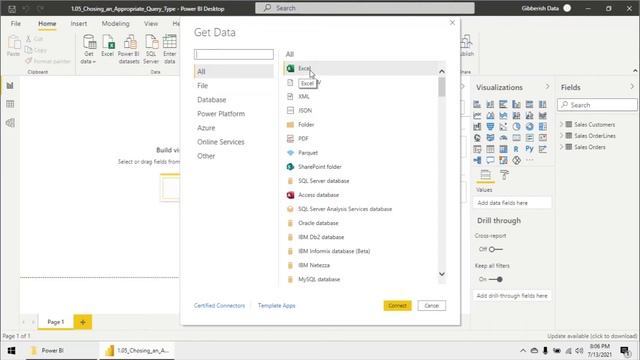Select the Other category in Get Data
Screen dimensions: 640x360
pyautogui.click(x=206, y=156)
